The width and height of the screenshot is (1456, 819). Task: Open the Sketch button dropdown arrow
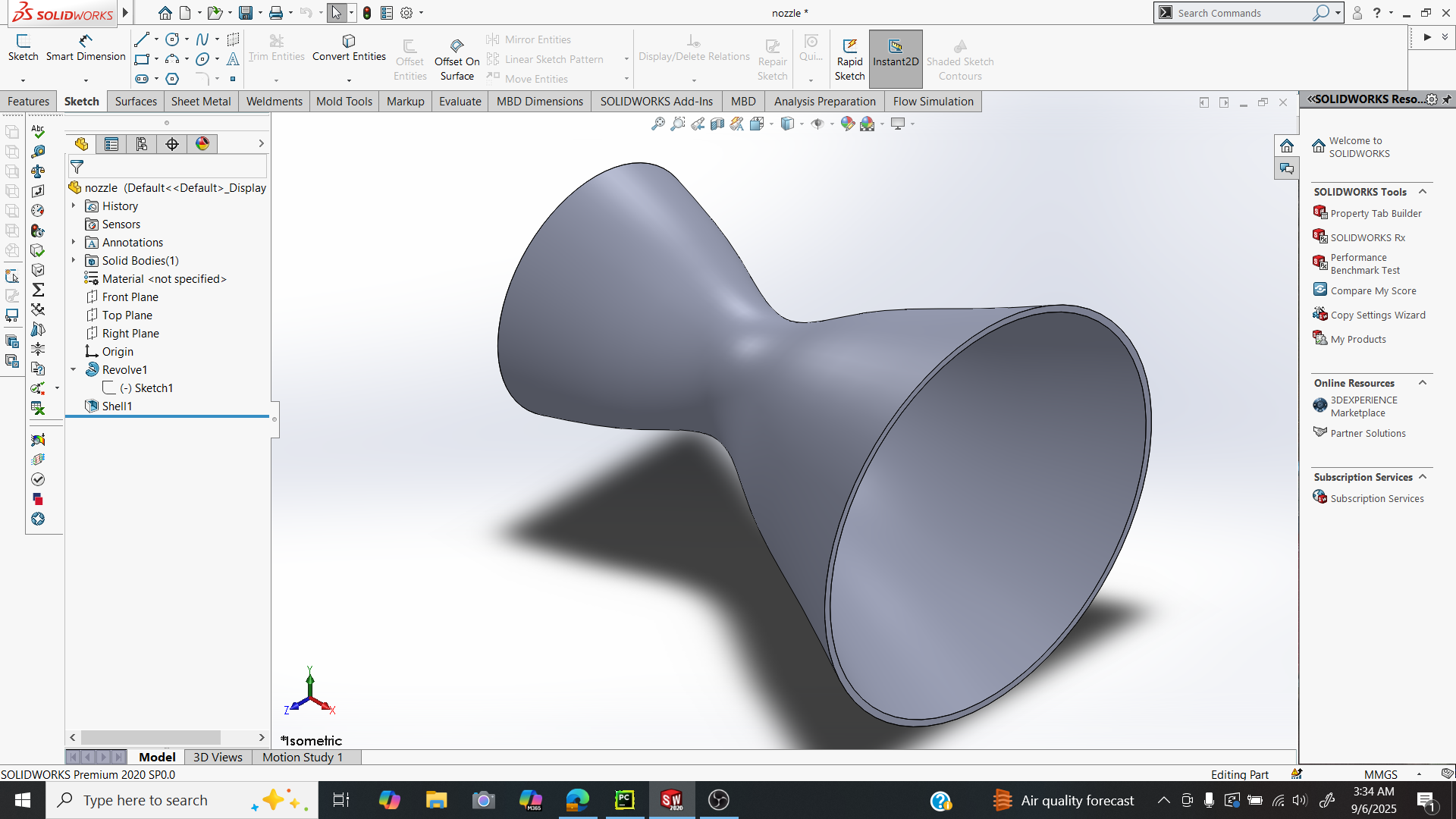[x=23, y=80]
